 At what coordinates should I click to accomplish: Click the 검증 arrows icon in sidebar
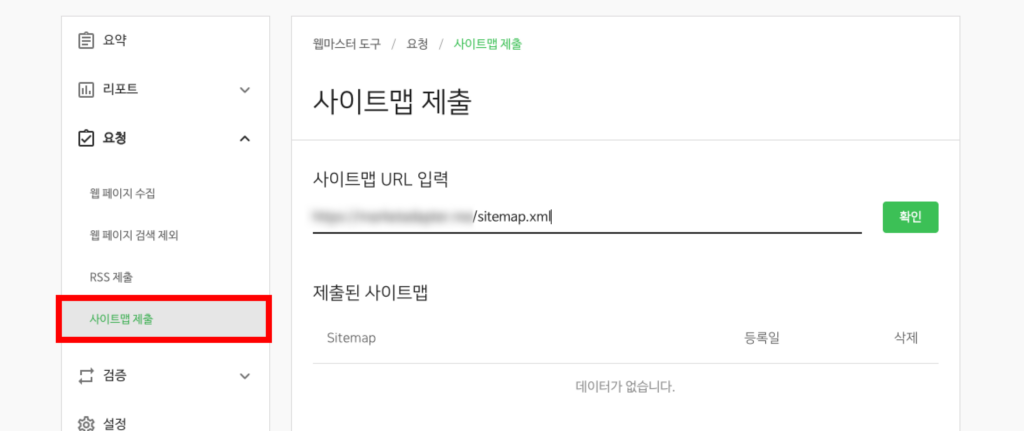(86, 376)
